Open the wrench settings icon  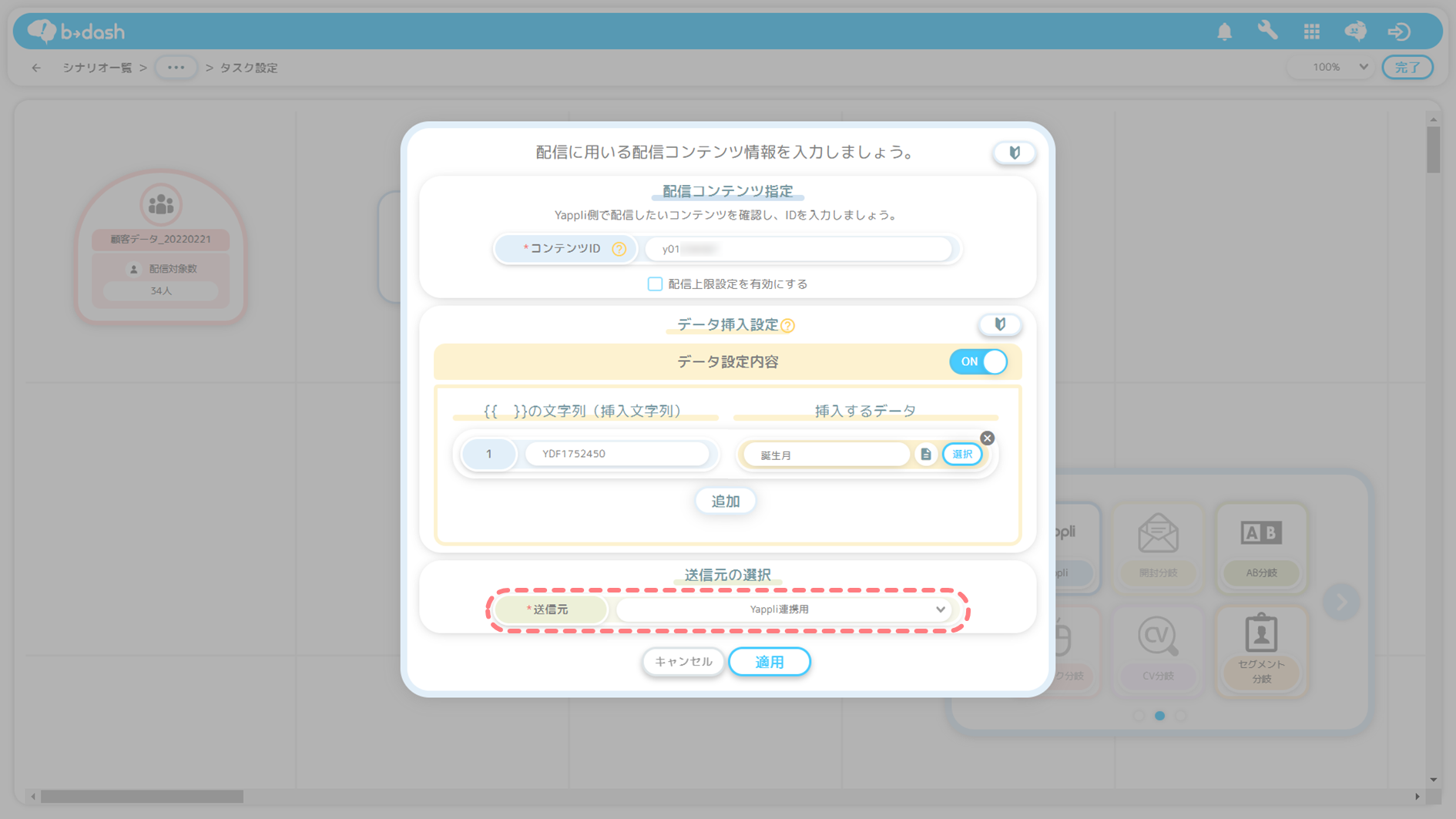pyautogui.click(x=1267, y=31)
